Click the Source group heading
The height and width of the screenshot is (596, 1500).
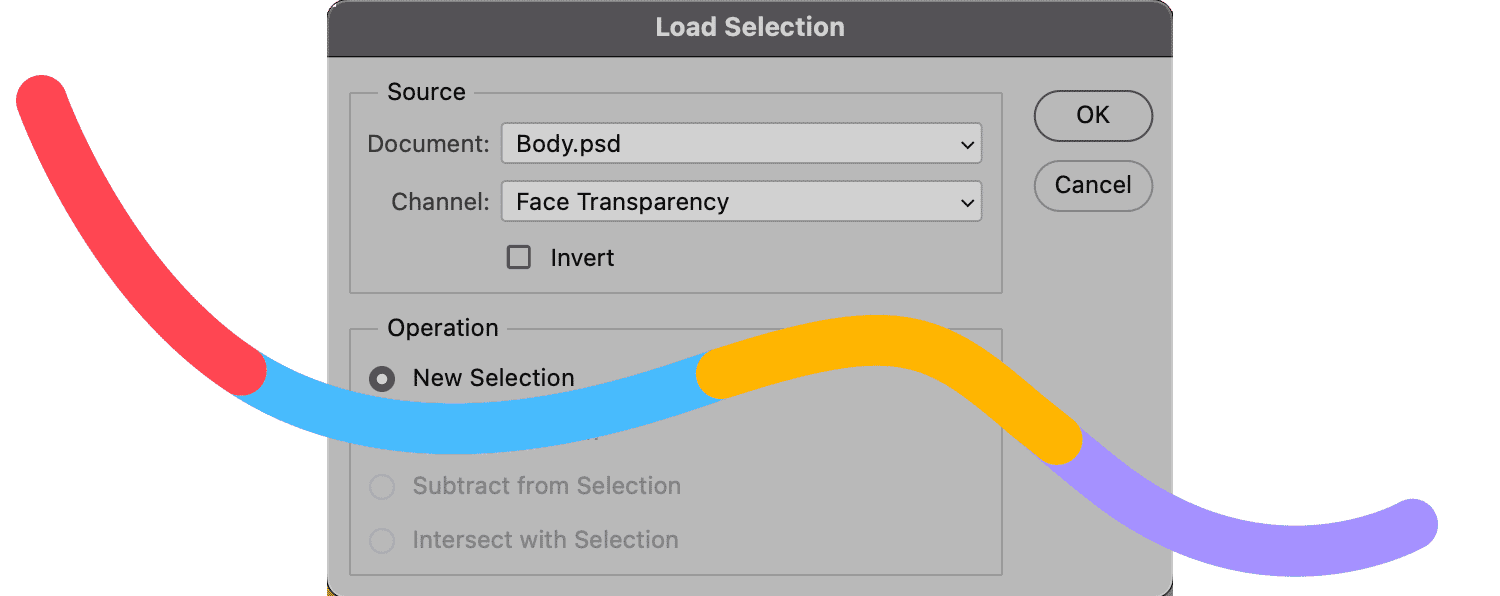click(426, 92)
